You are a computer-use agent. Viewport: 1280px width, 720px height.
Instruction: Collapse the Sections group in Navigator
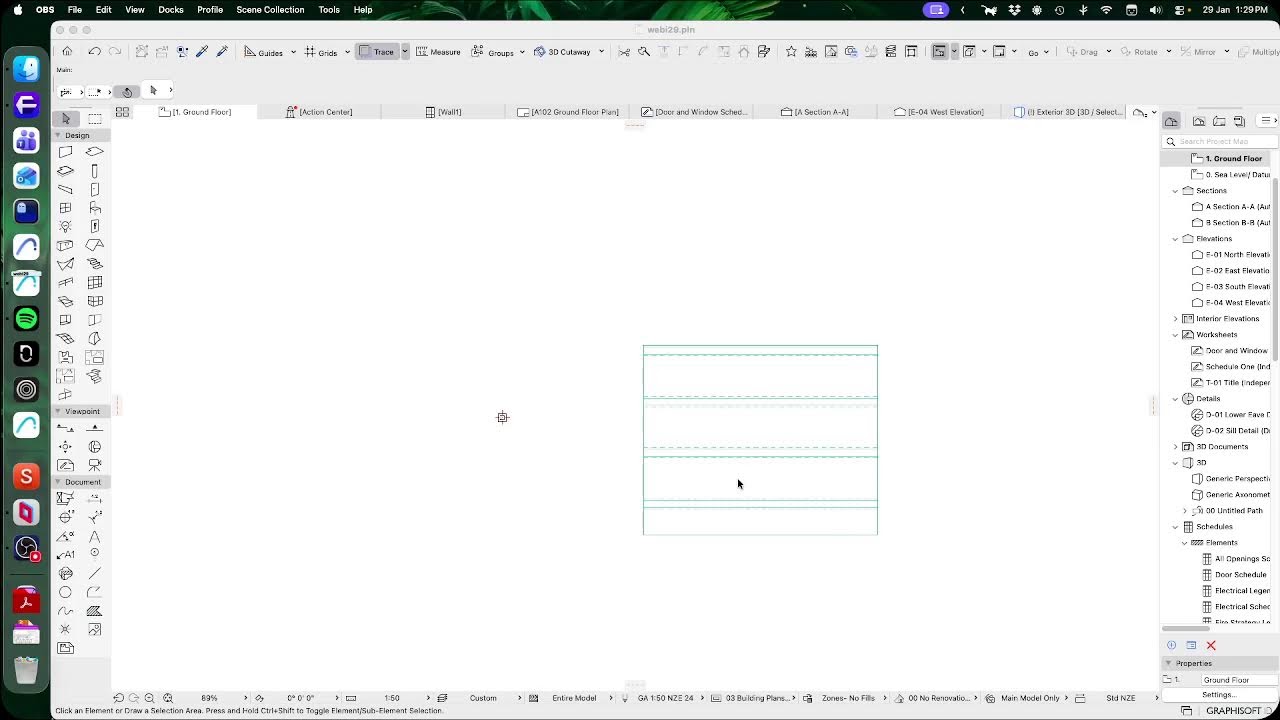(x=1176, y=191)
